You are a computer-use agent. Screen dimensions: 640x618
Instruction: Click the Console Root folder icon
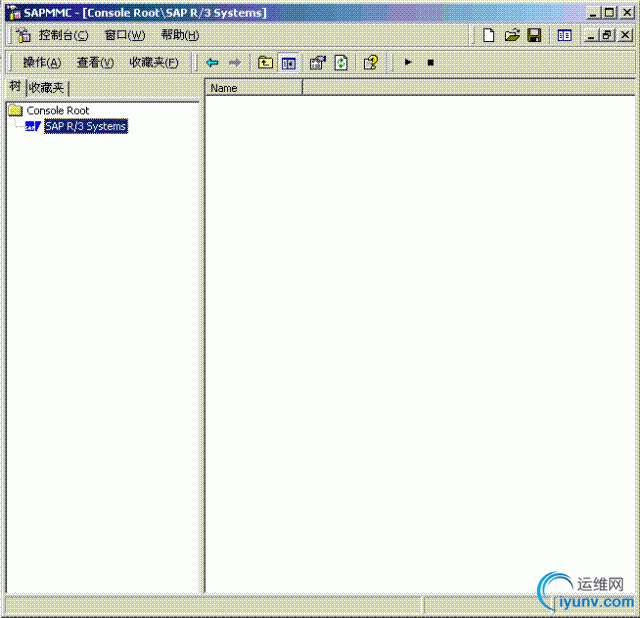click(x=16, y=110)
